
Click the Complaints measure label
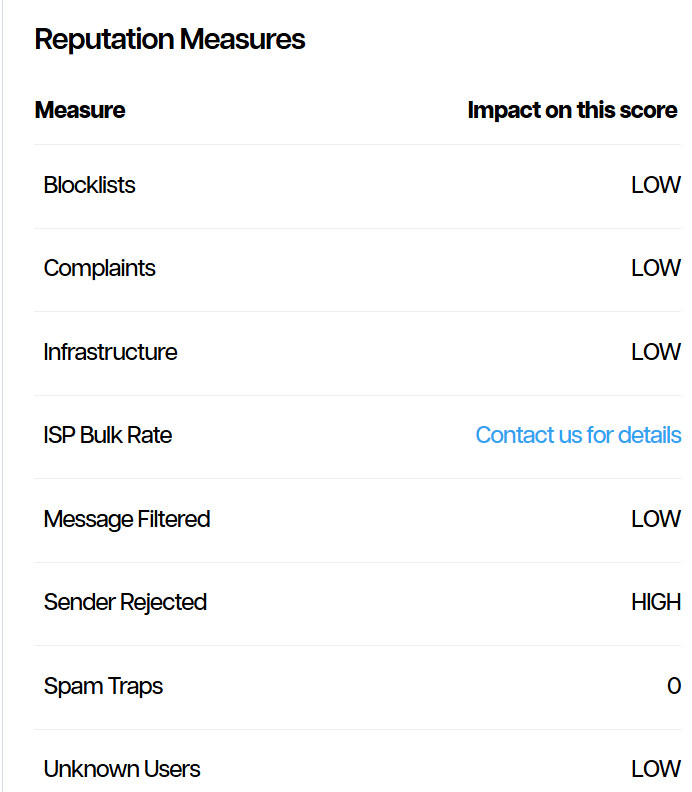click(x=99, y=268)
